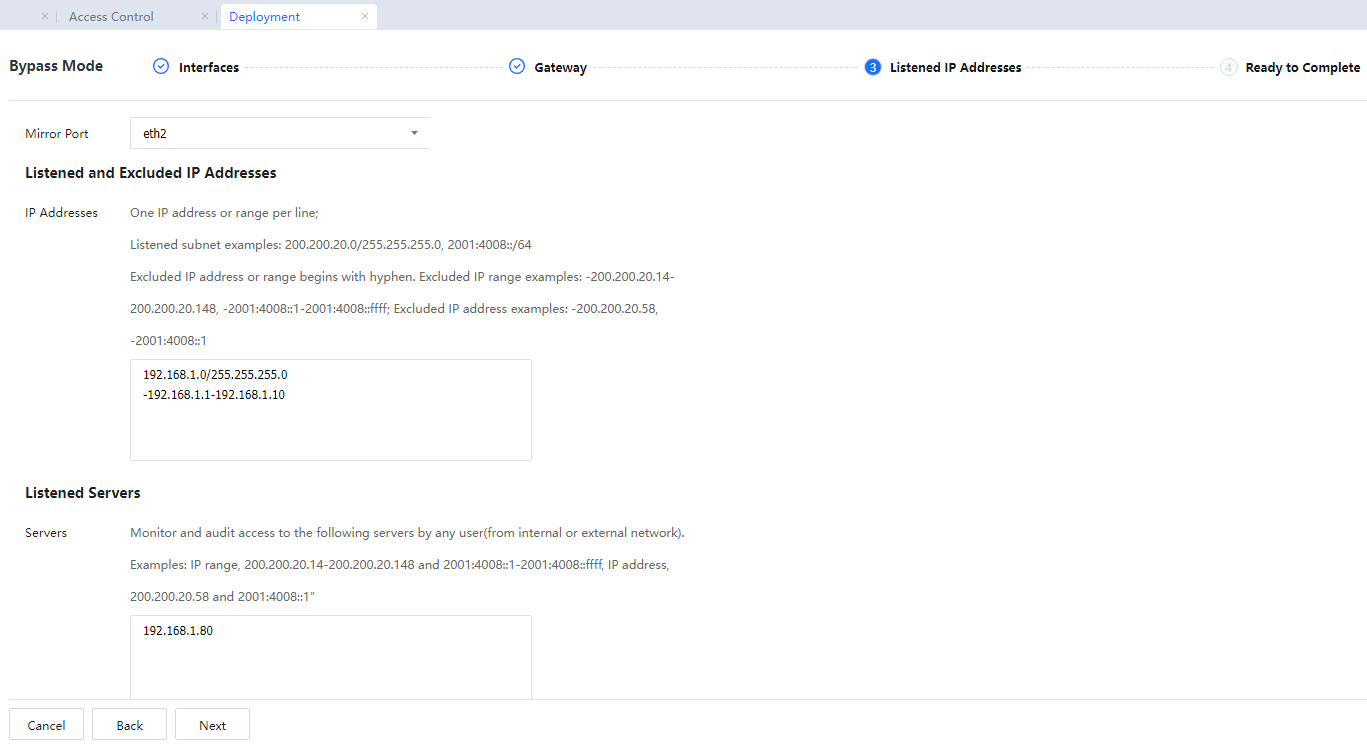Click the 192.168.1.80 entry in Servers box
Screen dimensions: 1367x751
(x=178, y=631)
